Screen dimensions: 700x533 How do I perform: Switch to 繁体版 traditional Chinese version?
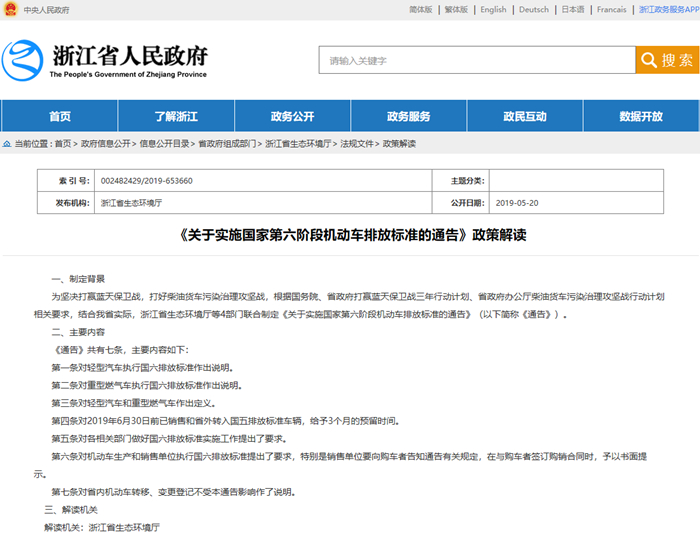[455, 10]
